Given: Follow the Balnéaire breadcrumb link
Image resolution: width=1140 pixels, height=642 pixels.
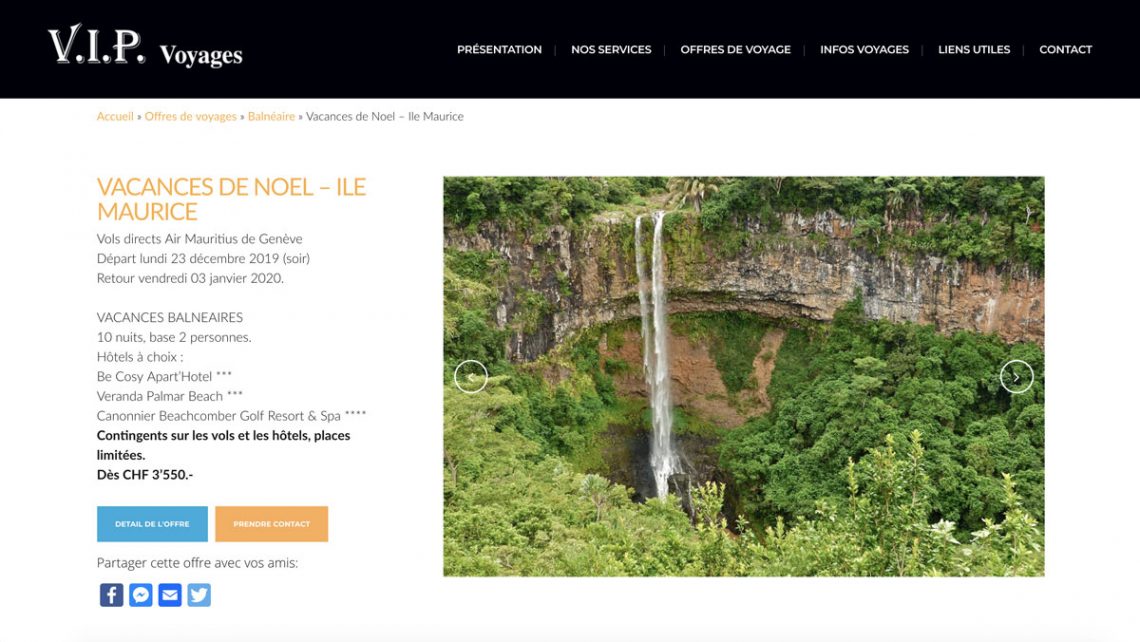Looking at the screenshot, I should [x=271, y=116].
